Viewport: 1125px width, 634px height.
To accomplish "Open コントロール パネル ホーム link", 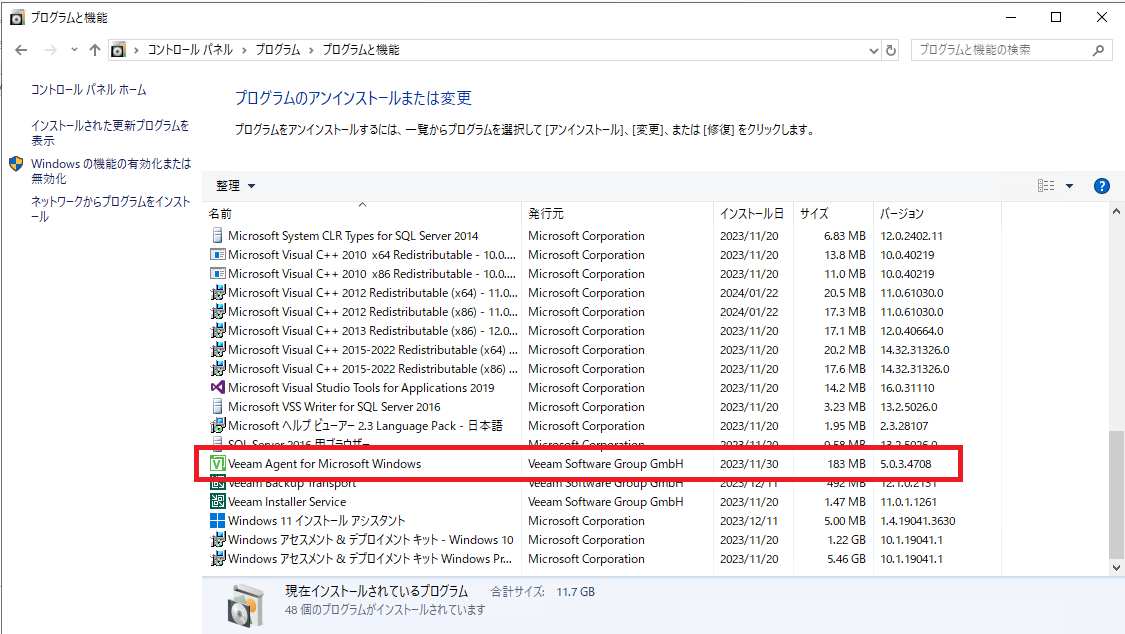I will pos(89,90).
